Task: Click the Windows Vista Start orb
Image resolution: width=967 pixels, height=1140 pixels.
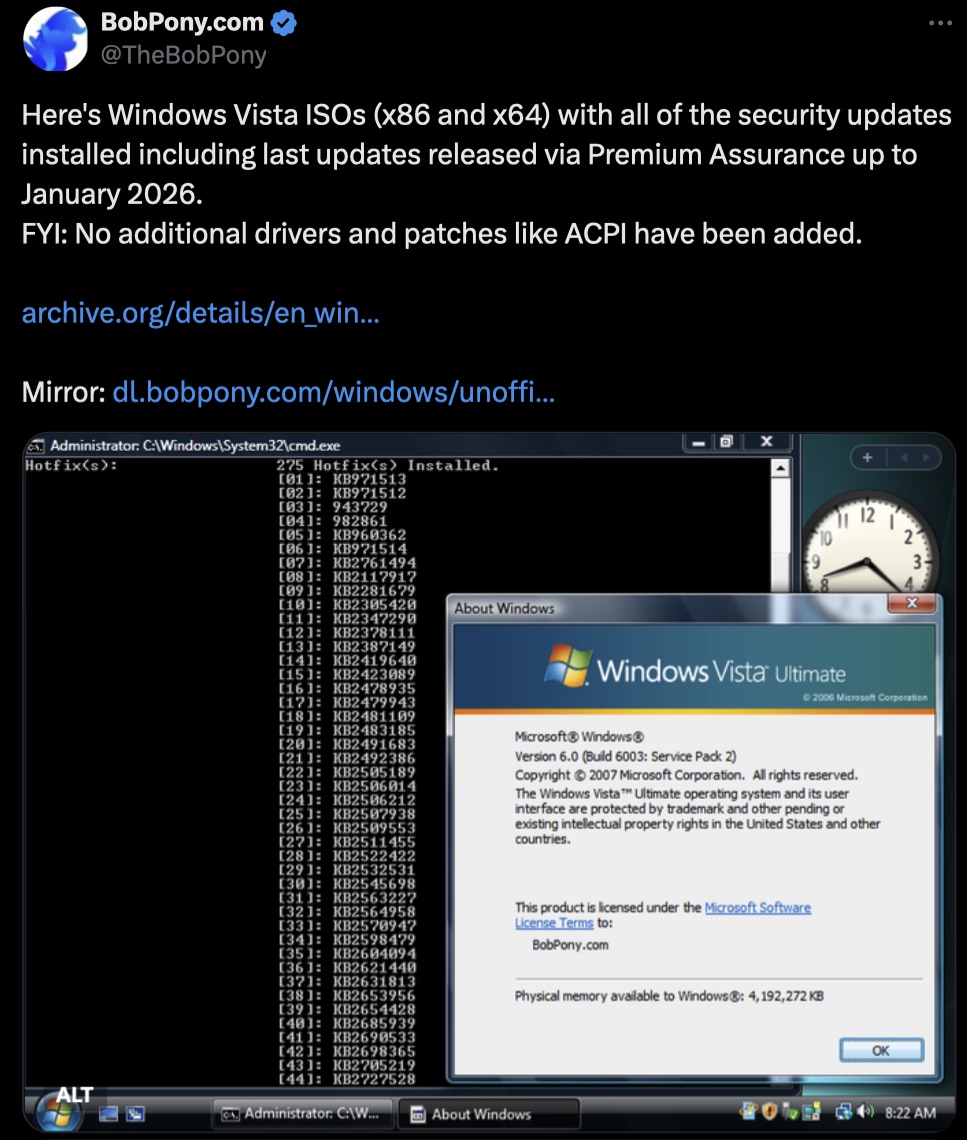Action: [x=57, y=1111]
